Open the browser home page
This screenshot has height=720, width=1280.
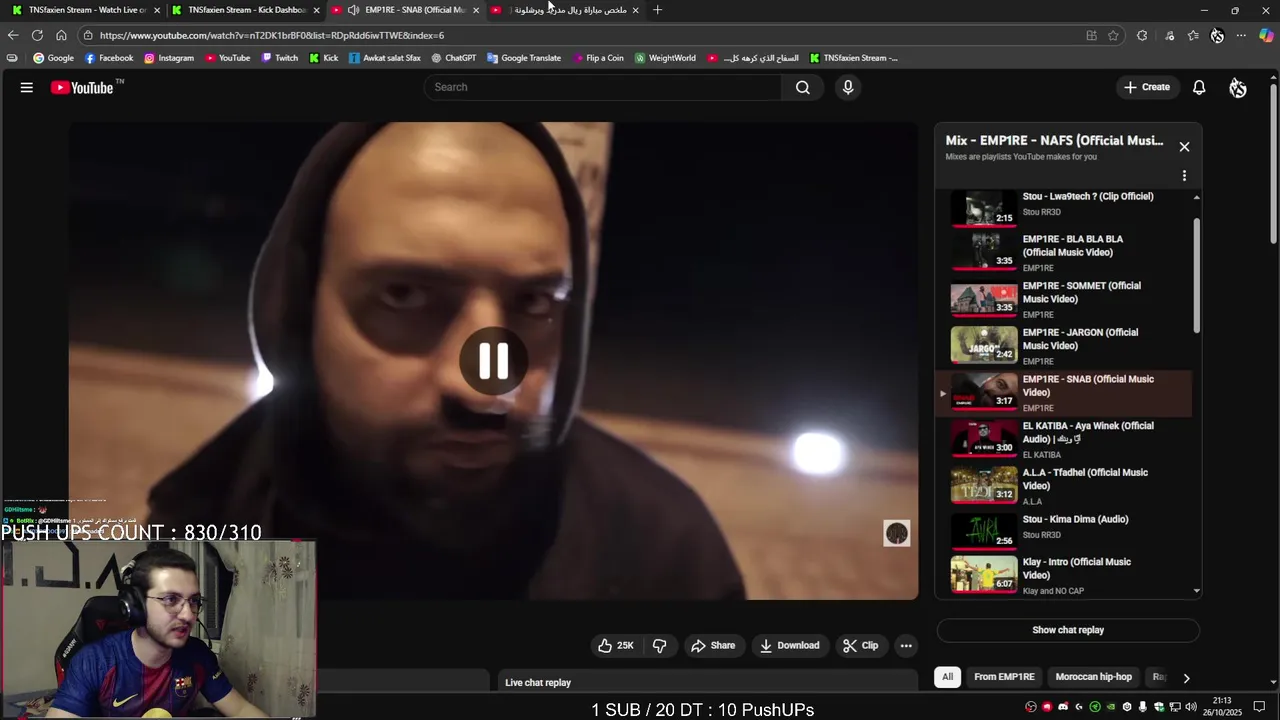(61, 35)
